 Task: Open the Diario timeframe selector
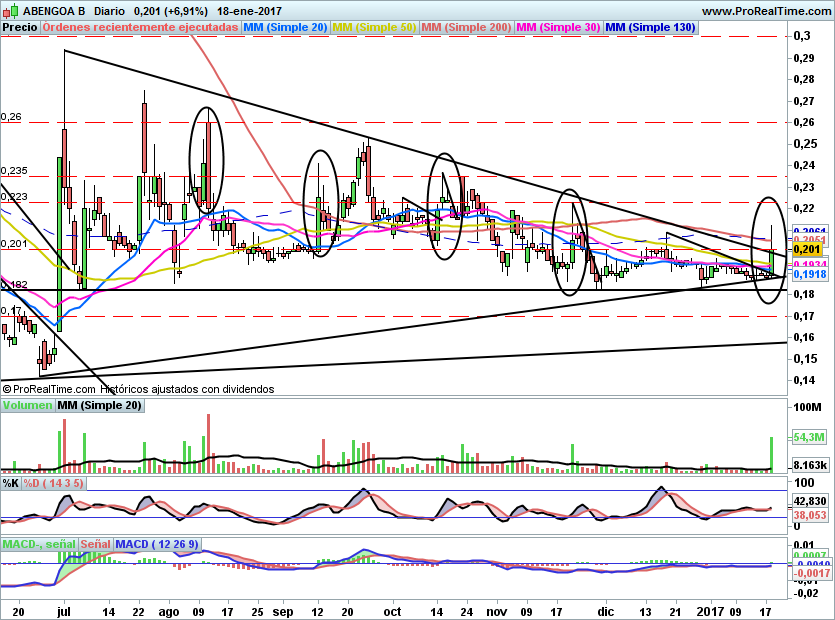[111, 10]
